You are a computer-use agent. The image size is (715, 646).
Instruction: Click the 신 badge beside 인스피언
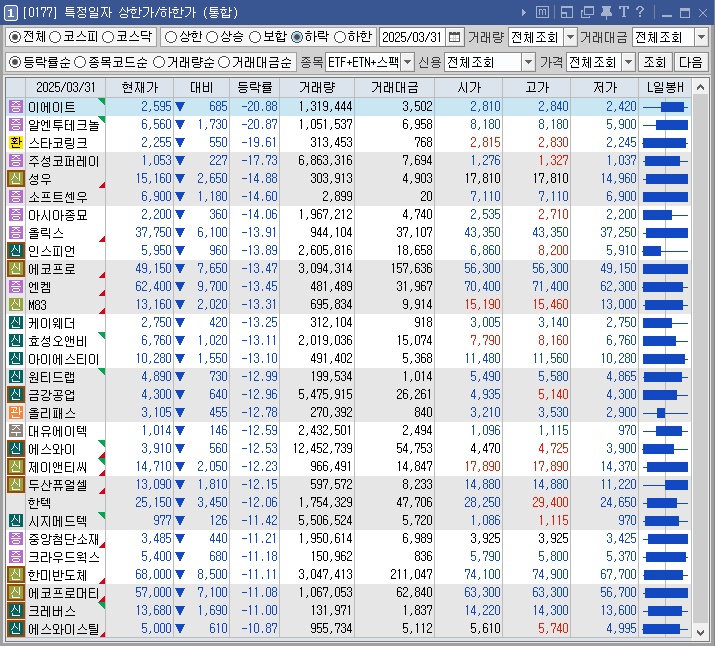(16, 251)
